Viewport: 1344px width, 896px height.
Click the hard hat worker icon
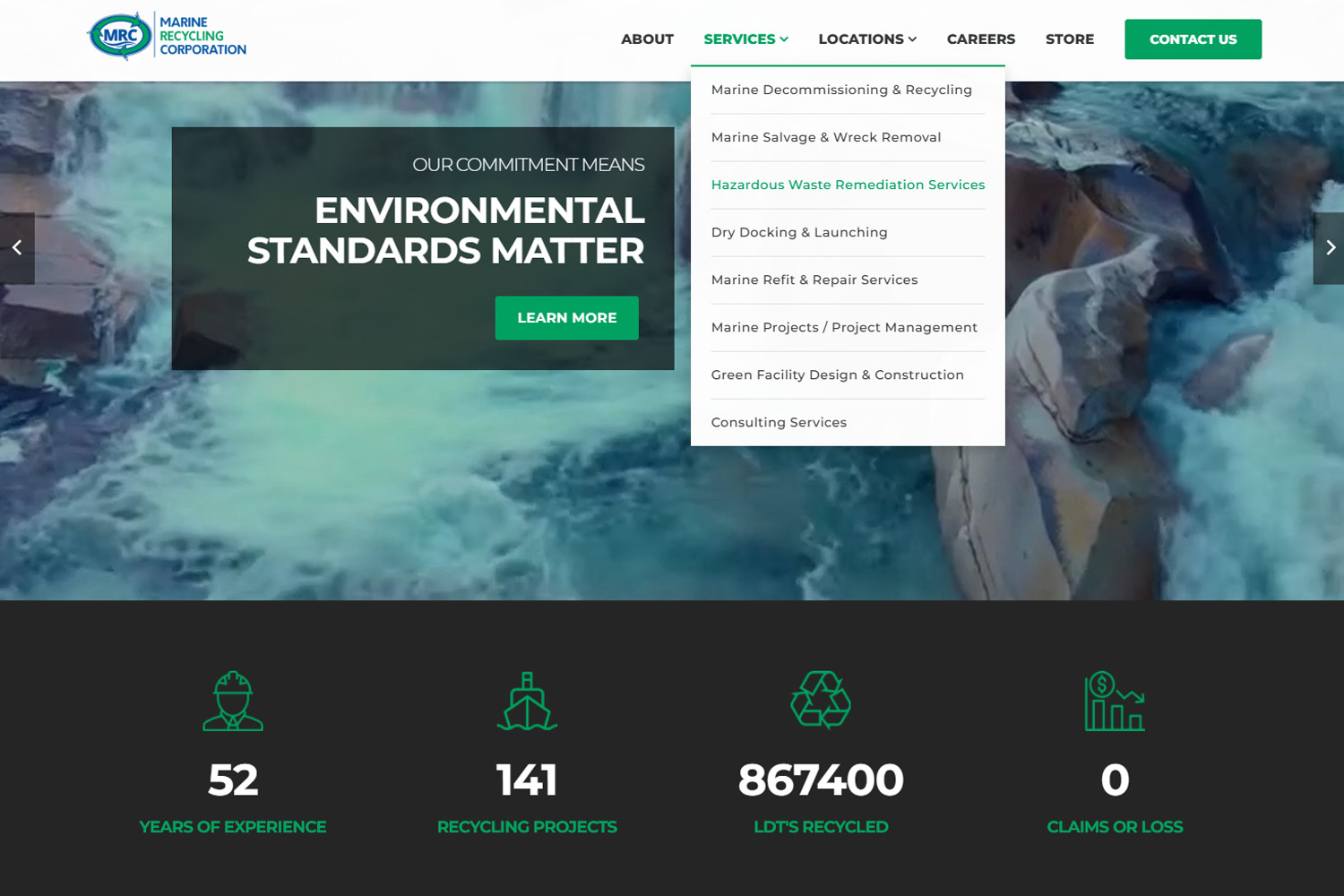[233, 701]
